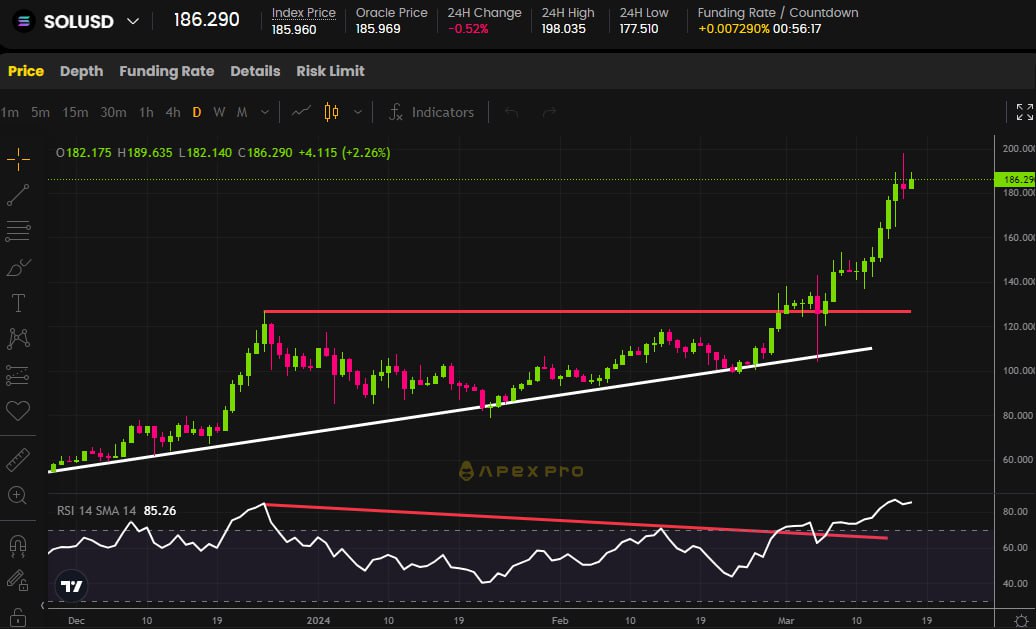Select the trend line drawing tool
The width and height of the screenshot is (1036, 629).
(18, 195)
